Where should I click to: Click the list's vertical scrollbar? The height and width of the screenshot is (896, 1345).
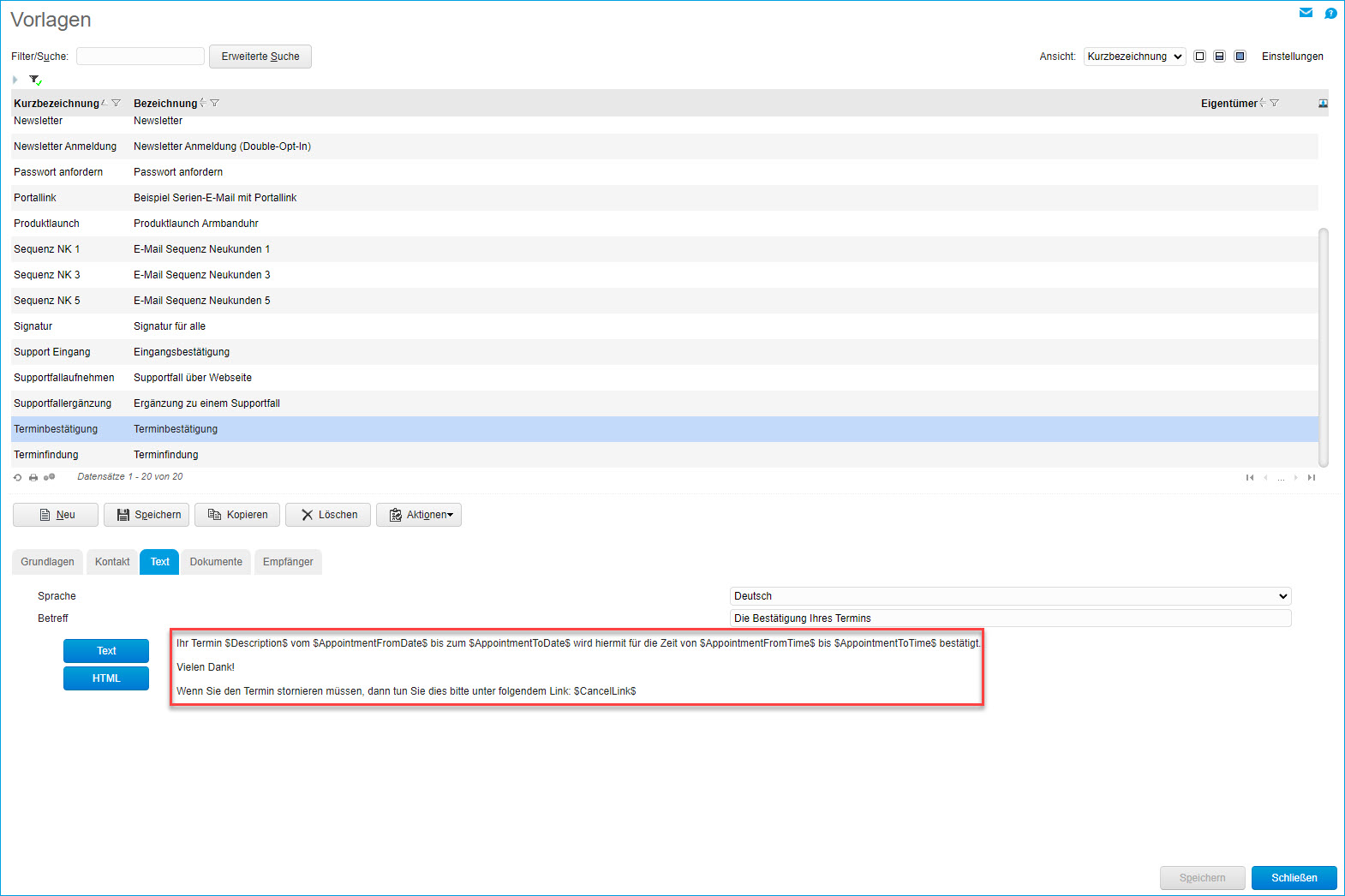coord(1323,343)
